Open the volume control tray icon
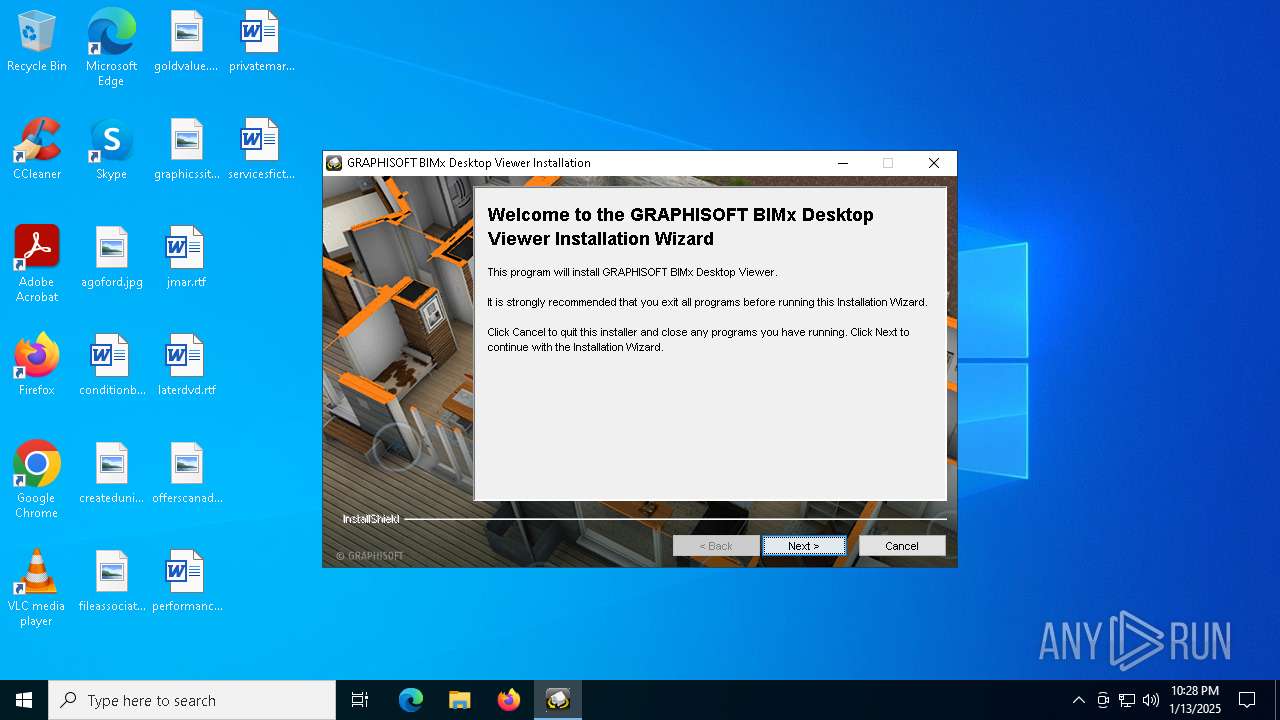The width and height of the screenshot is (1280, 720). tap(1151, 700)
